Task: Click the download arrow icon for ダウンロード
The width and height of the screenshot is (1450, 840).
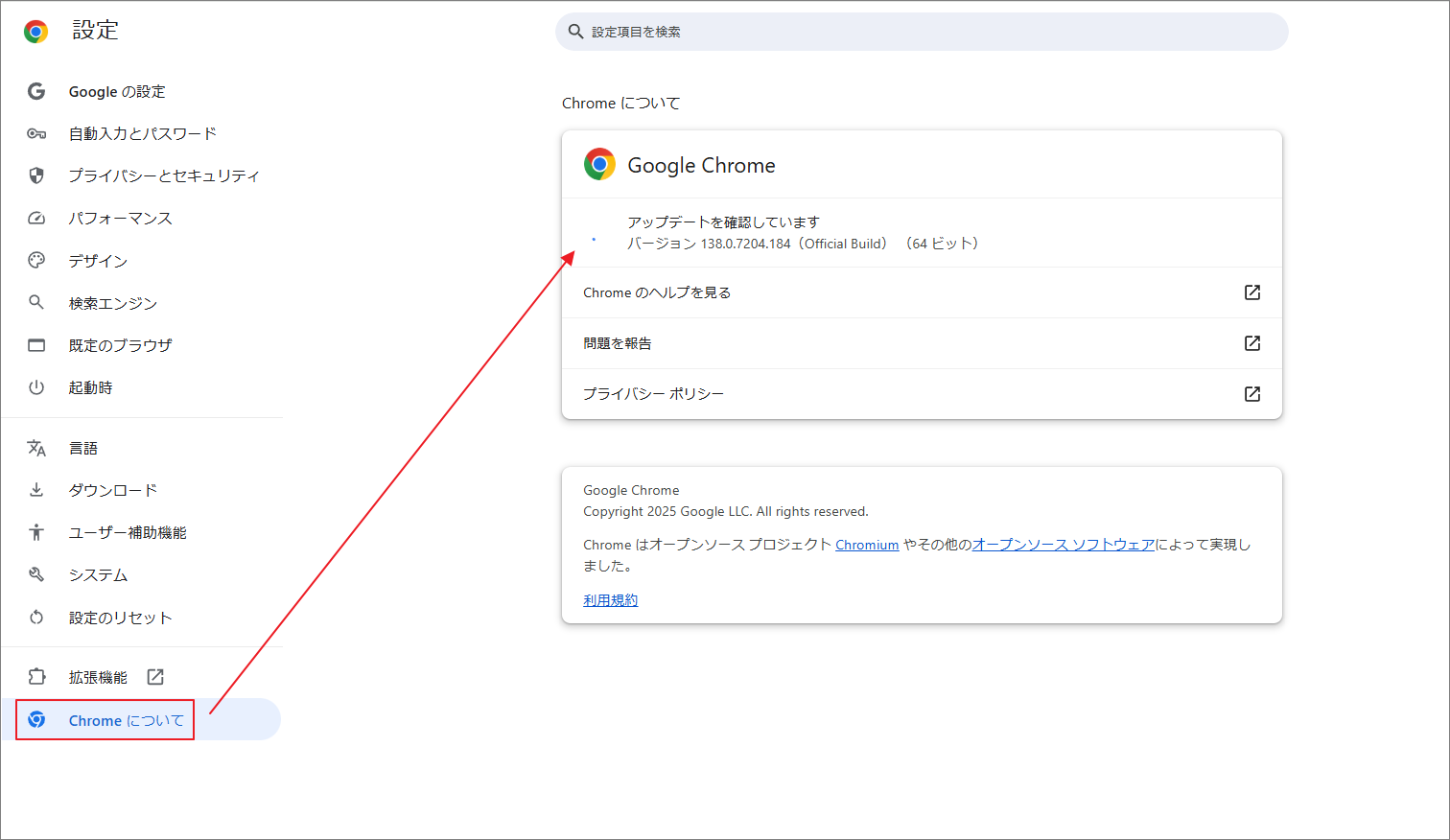Action: tap(36, 490)
